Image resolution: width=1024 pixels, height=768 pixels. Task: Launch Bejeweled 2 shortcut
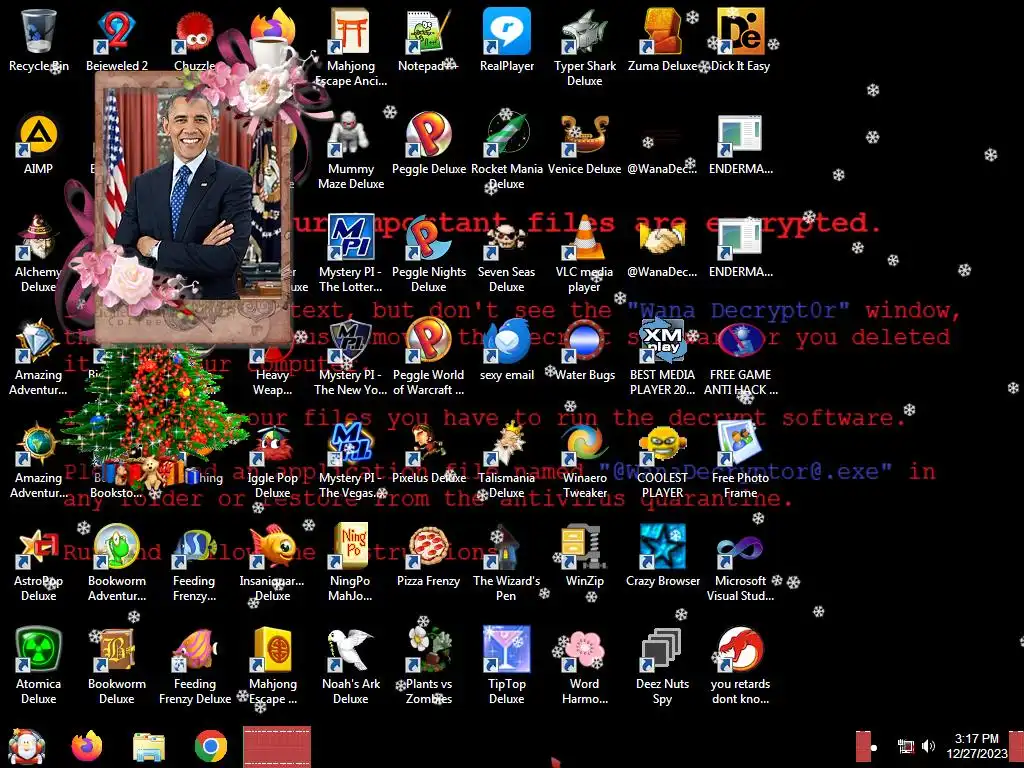pyautogui.click(x=117, y=40)
